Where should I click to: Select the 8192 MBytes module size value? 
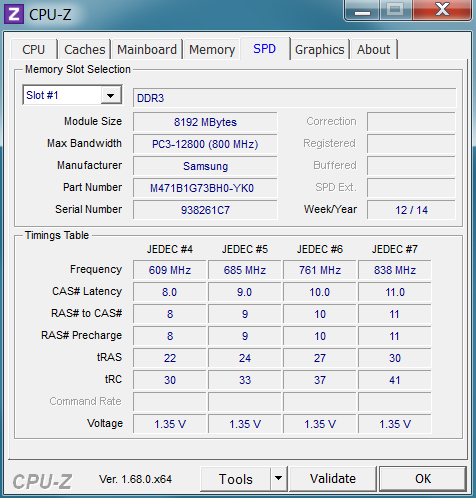click(x=205, y=122)
